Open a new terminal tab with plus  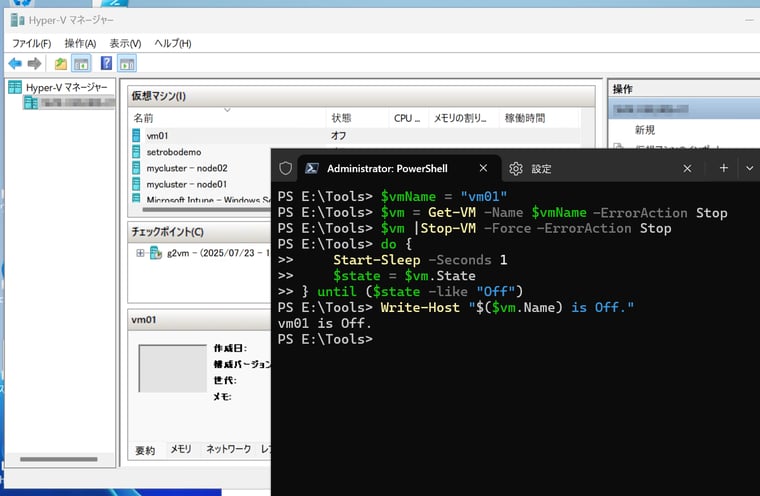(x=724, y=168)
